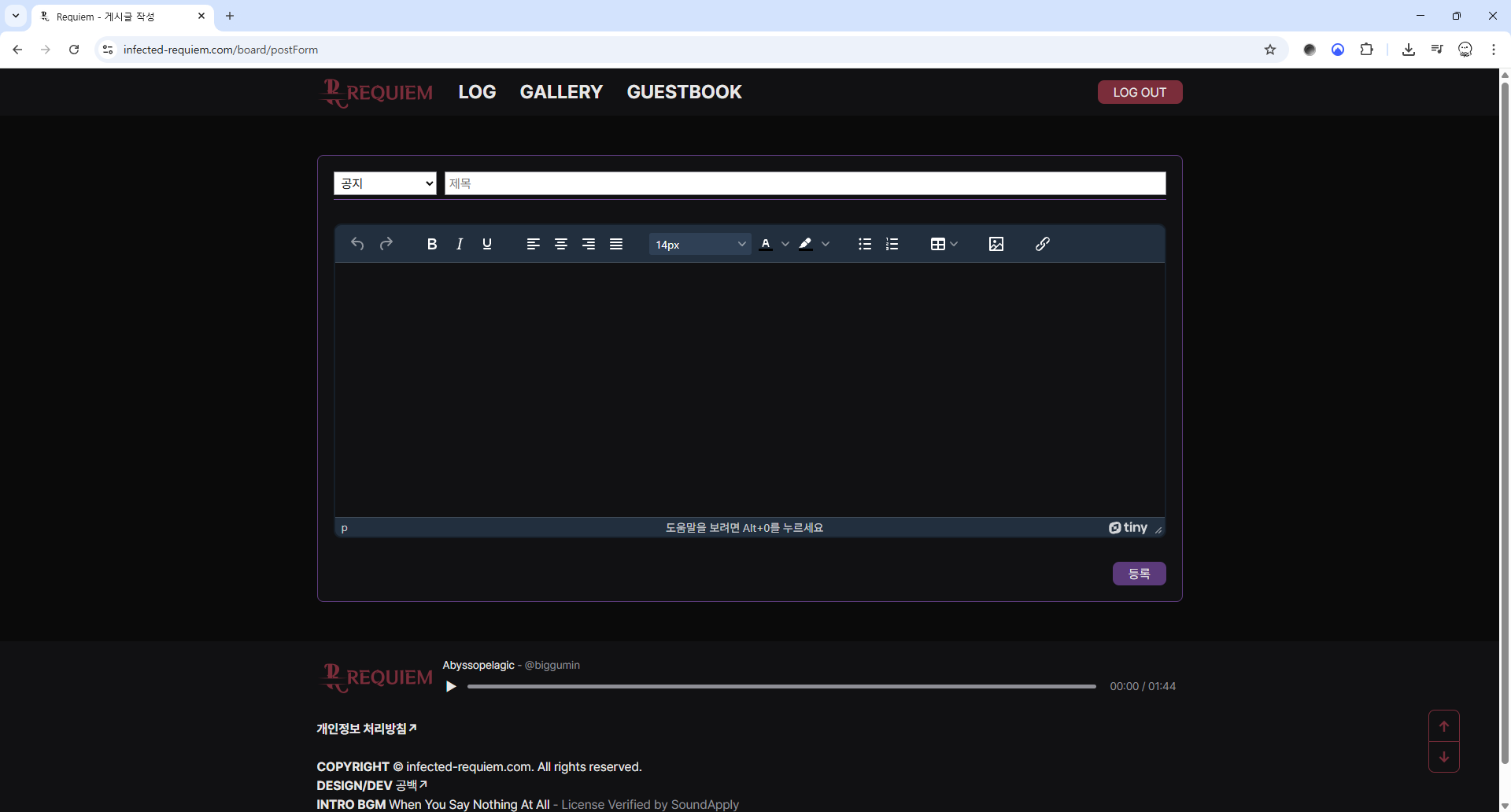Click the 제목 title input field

(x=804, y=183)
